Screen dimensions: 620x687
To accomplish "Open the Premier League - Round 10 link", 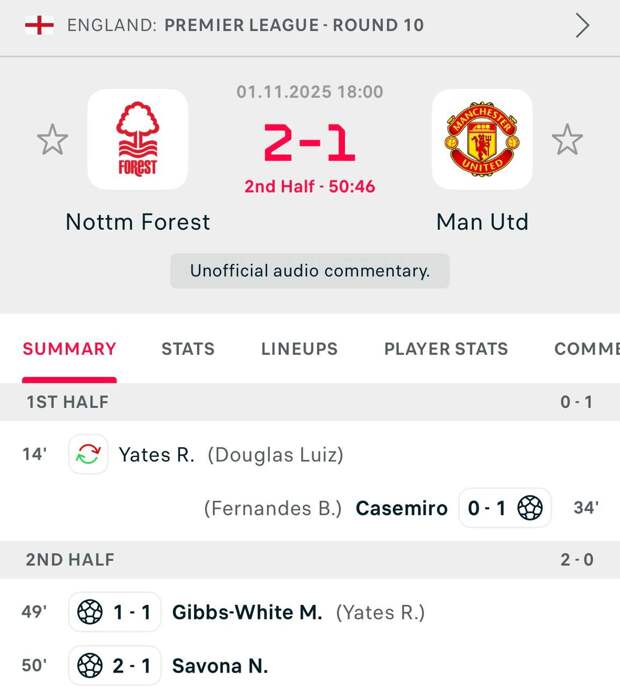I will pos(294,25).
